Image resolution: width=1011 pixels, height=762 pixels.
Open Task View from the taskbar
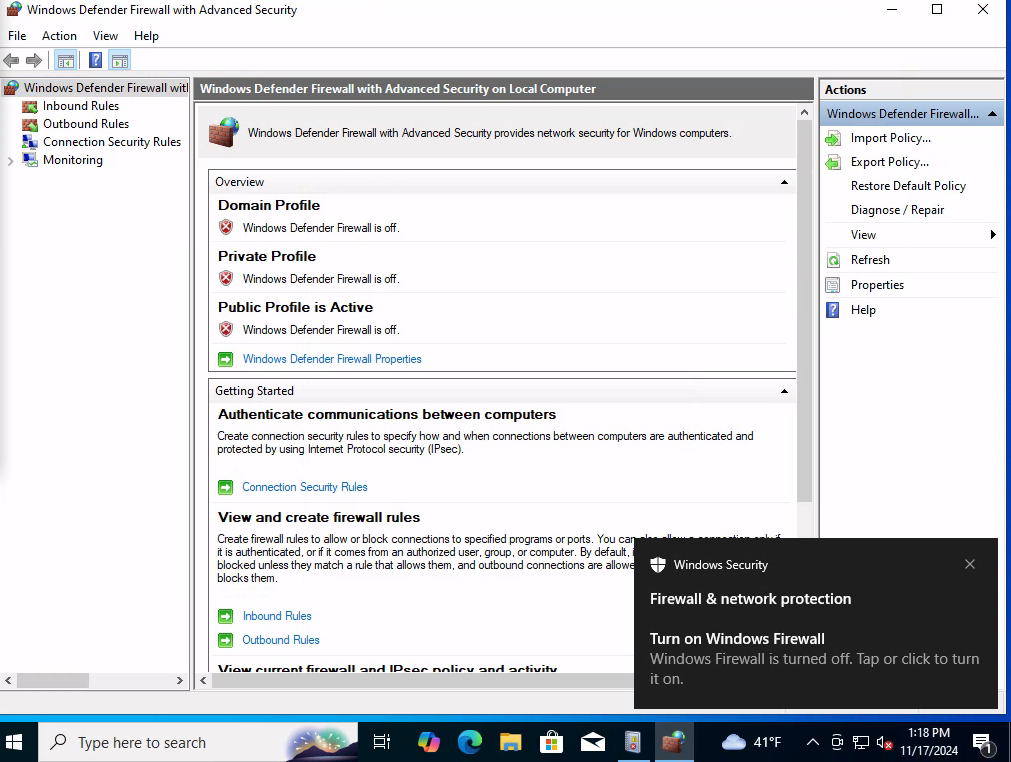click(382, 743)
